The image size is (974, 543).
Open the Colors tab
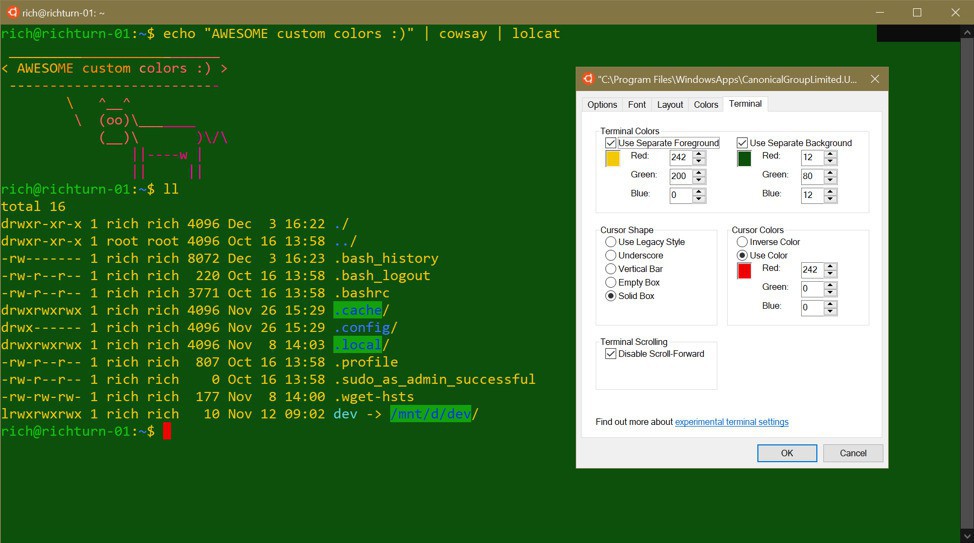(x=705, y=105)
